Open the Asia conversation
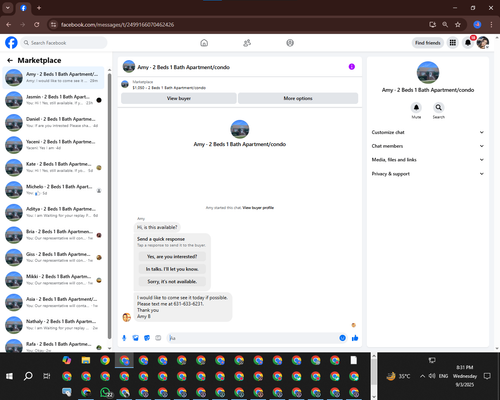500x400 pixels. (x=53, y=302)
